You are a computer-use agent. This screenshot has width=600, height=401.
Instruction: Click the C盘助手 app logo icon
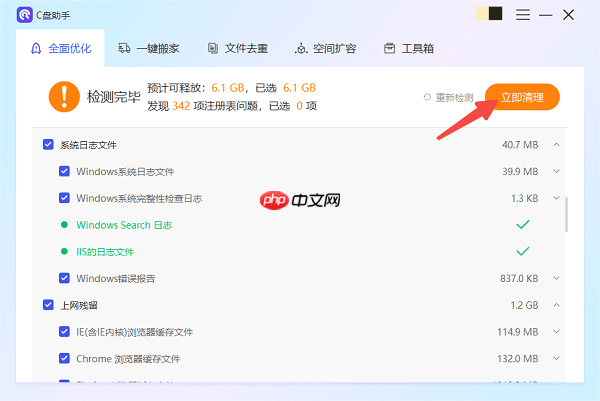click(24, 15)
